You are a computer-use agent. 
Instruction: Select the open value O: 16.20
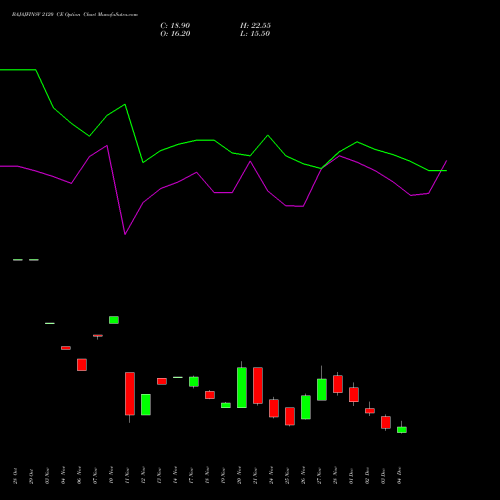(175, 34)
